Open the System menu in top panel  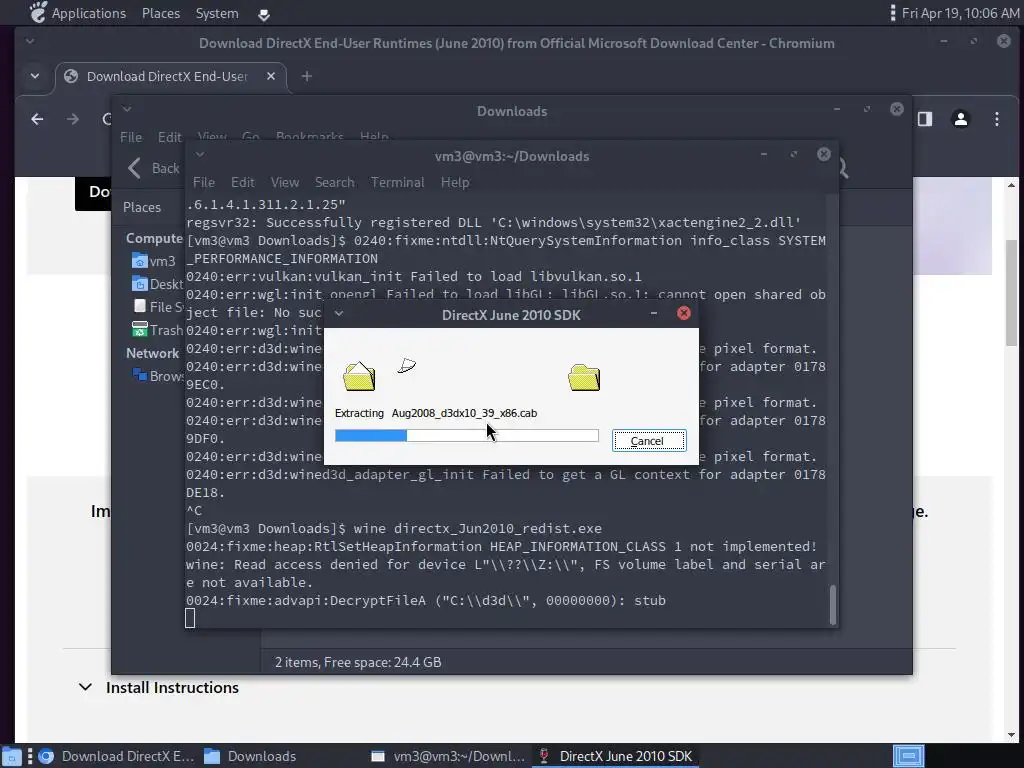click(x=217, y=13)
